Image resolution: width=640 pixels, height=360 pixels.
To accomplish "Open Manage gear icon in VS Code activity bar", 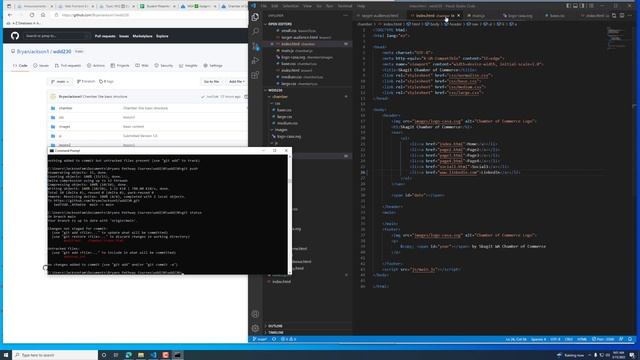I will pyautogui.click(x=256, y=328).
